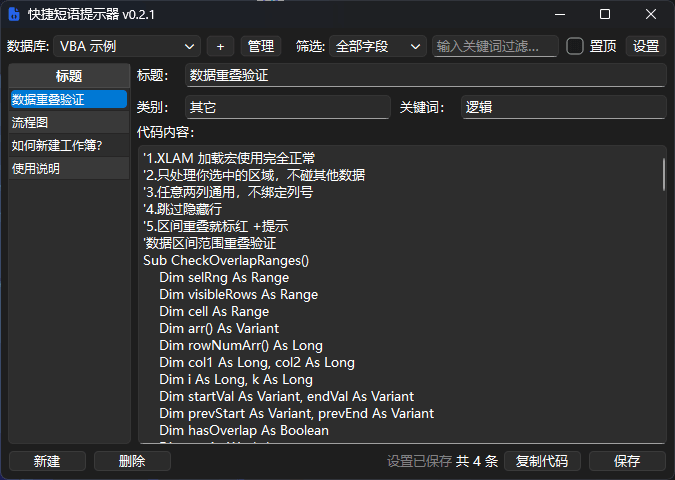Focus the keyword filter input box
675x480 pixels.
495,46
